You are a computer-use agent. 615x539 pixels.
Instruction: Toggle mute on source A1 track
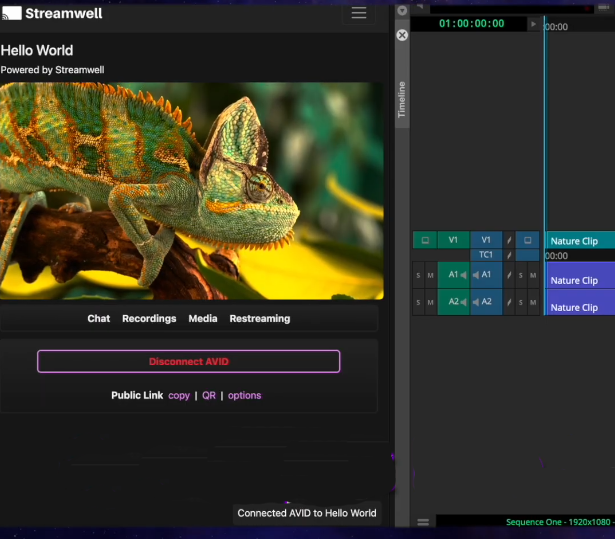coord(431,275)
